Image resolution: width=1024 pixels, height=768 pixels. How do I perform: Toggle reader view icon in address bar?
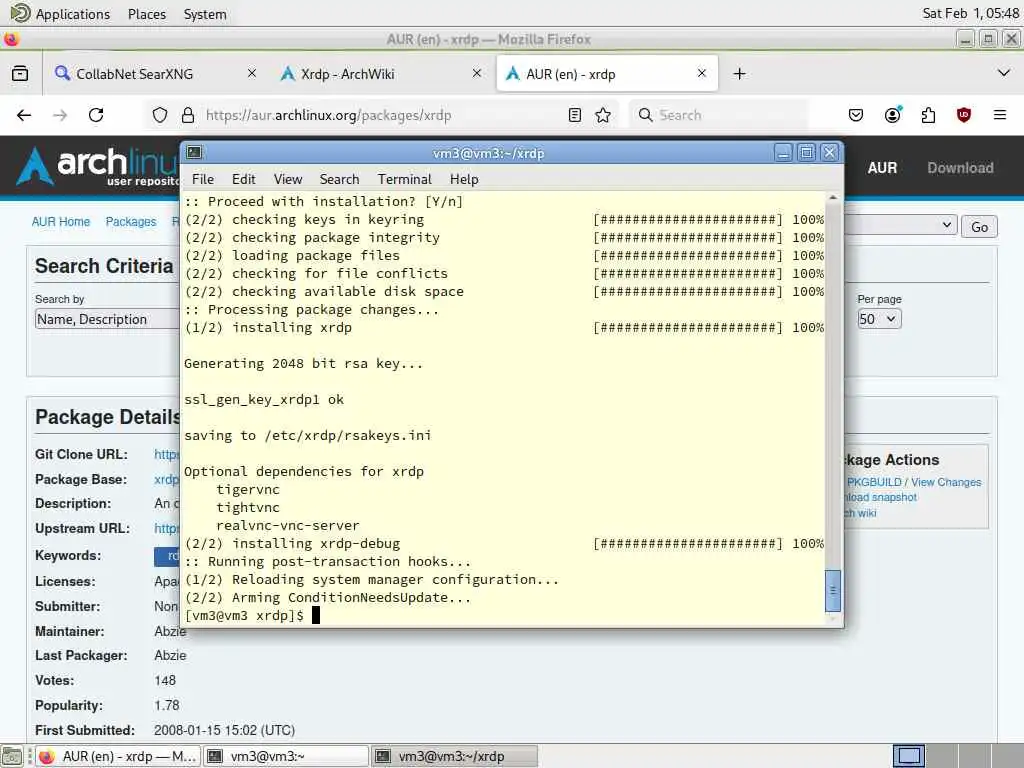[x=575, y=116]
